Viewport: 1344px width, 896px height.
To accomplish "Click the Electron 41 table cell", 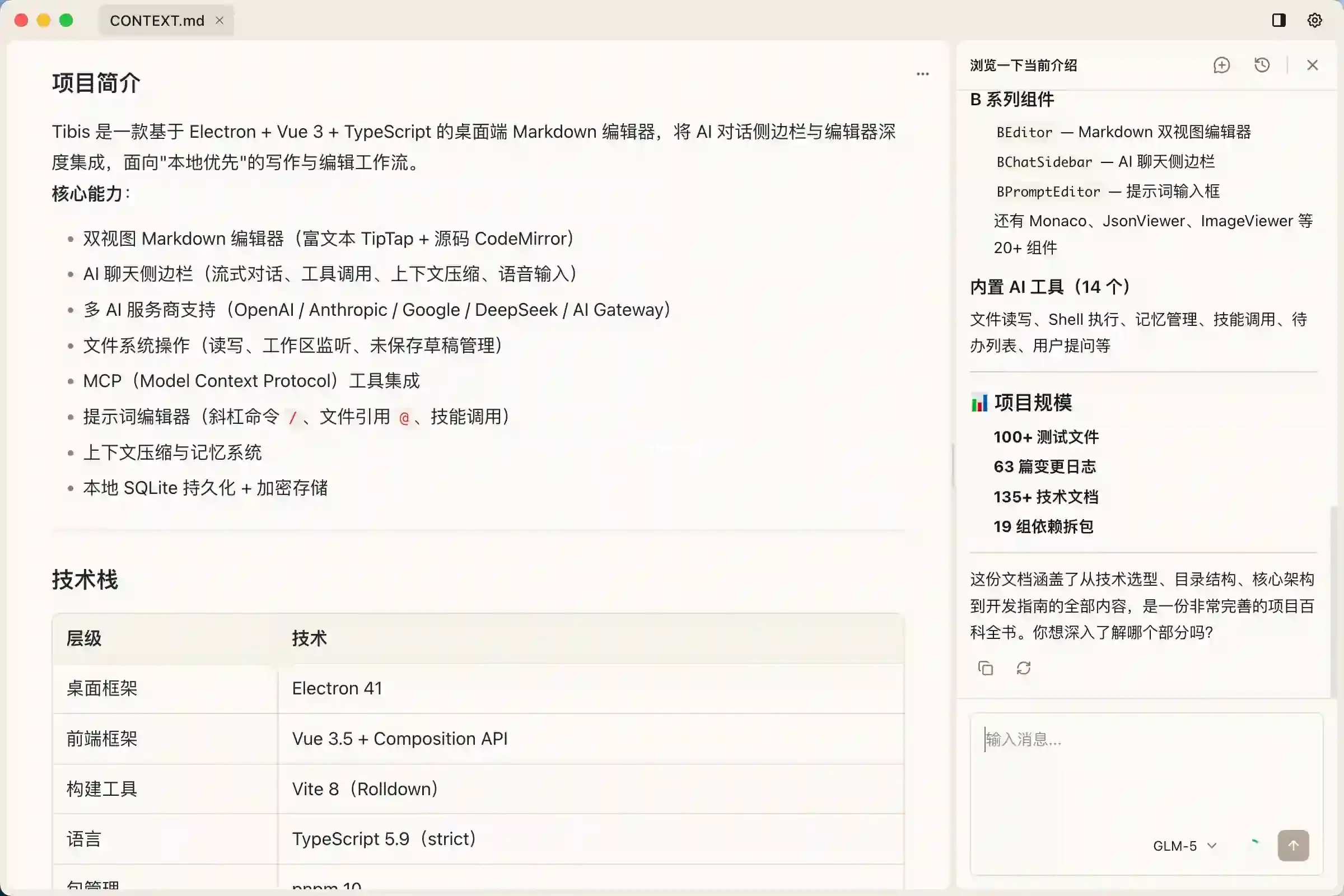I will pos(590,689).
